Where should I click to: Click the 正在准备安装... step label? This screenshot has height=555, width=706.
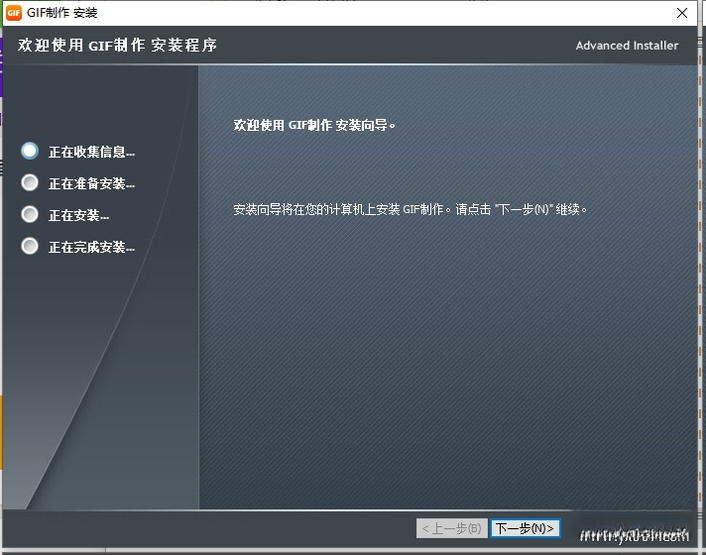click(x=92, y=184)
